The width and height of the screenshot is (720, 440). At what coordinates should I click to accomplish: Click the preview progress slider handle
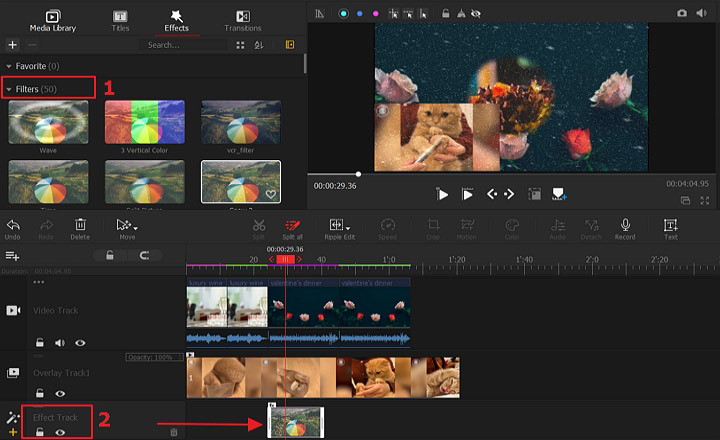click(x=358, y=174)
